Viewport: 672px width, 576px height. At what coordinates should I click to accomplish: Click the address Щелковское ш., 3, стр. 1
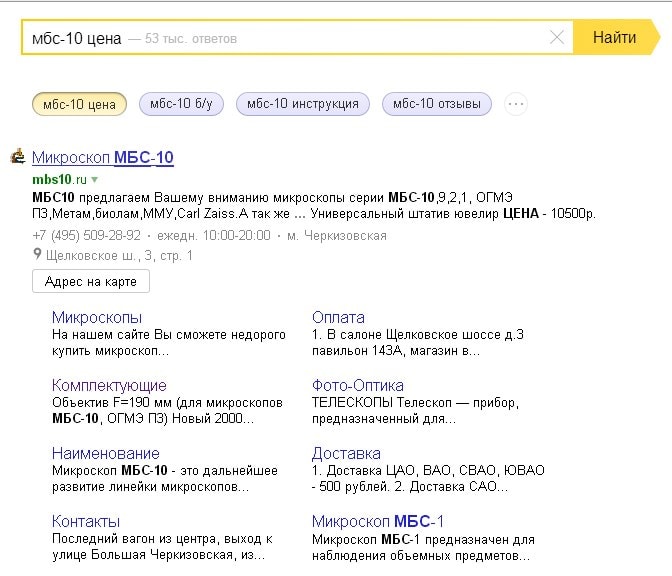(119, 256)
